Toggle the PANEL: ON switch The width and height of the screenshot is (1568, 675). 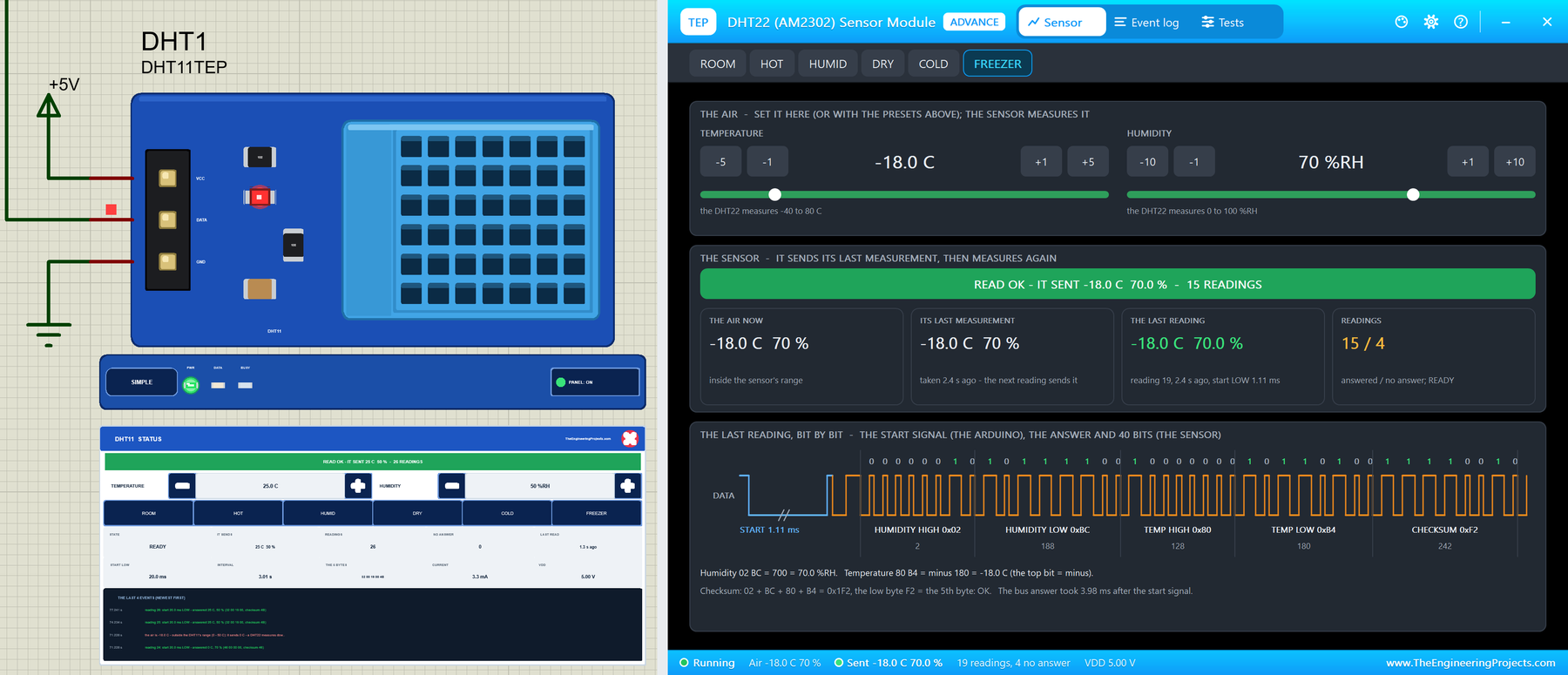[595, 382]
